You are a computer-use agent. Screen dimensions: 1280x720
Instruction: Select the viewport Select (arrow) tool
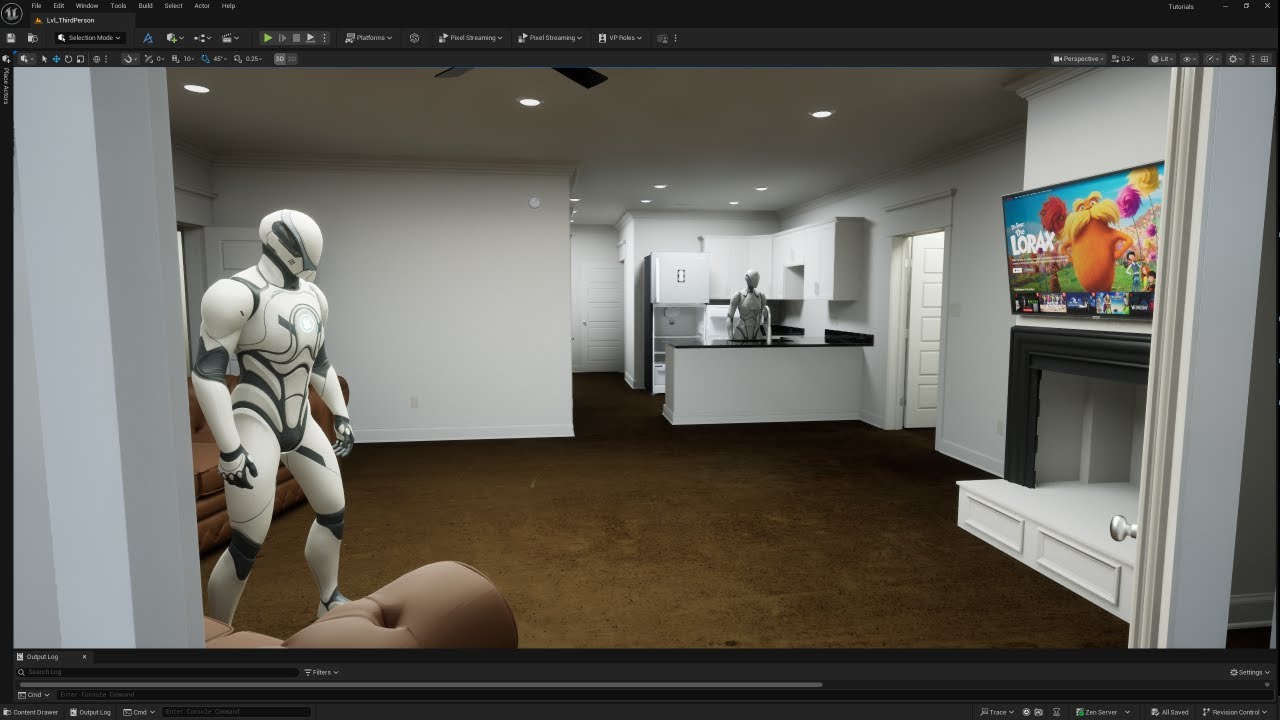point(44,59)
